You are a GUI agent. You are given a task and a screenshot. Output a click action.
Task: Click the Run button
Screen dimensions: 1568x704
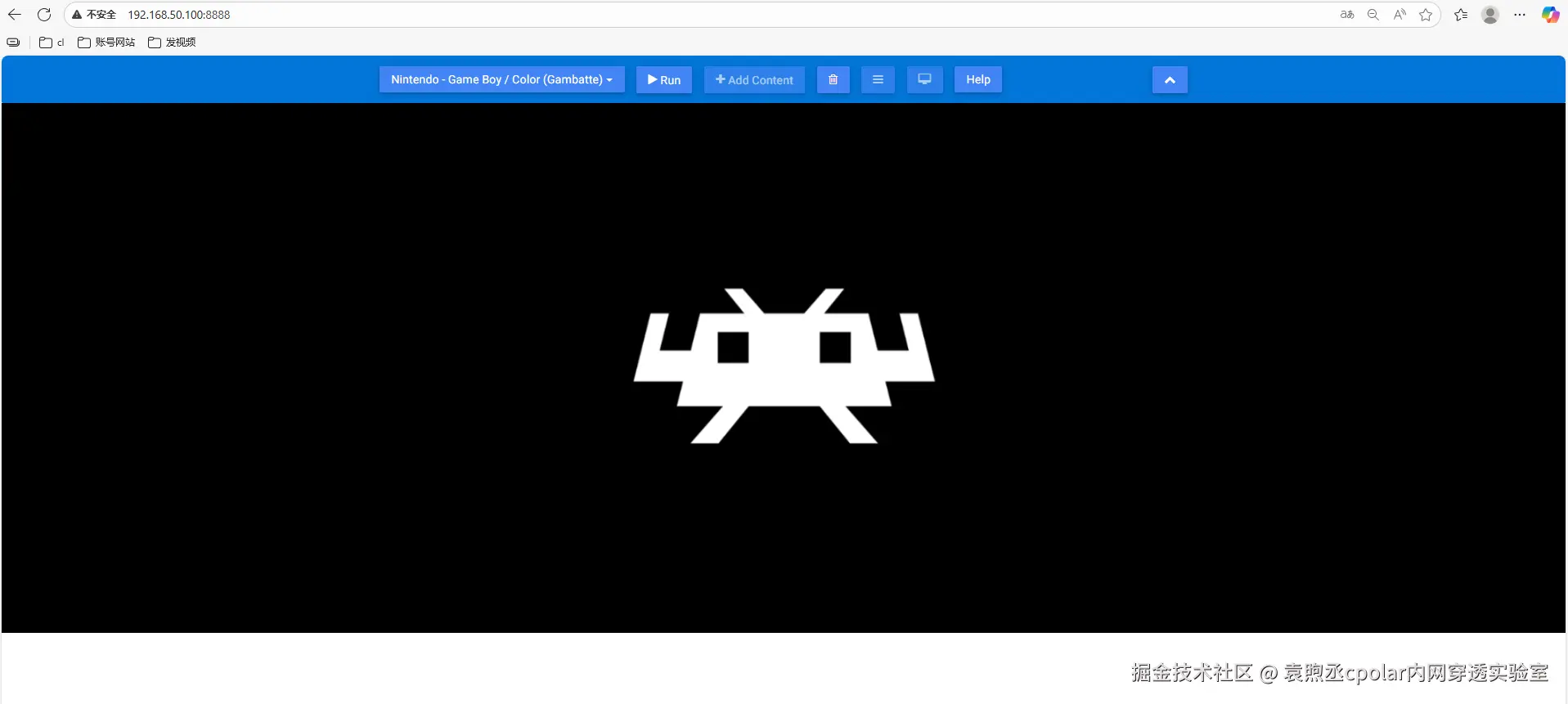point(664,79)
